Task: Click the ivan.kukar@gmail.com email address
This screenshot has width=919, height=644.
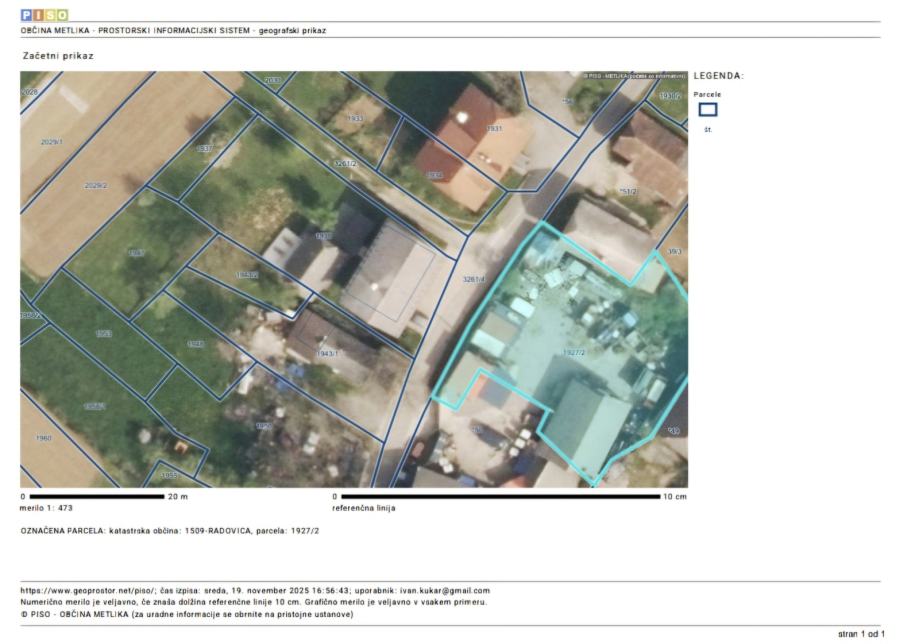Action: [x=446, y=591]
